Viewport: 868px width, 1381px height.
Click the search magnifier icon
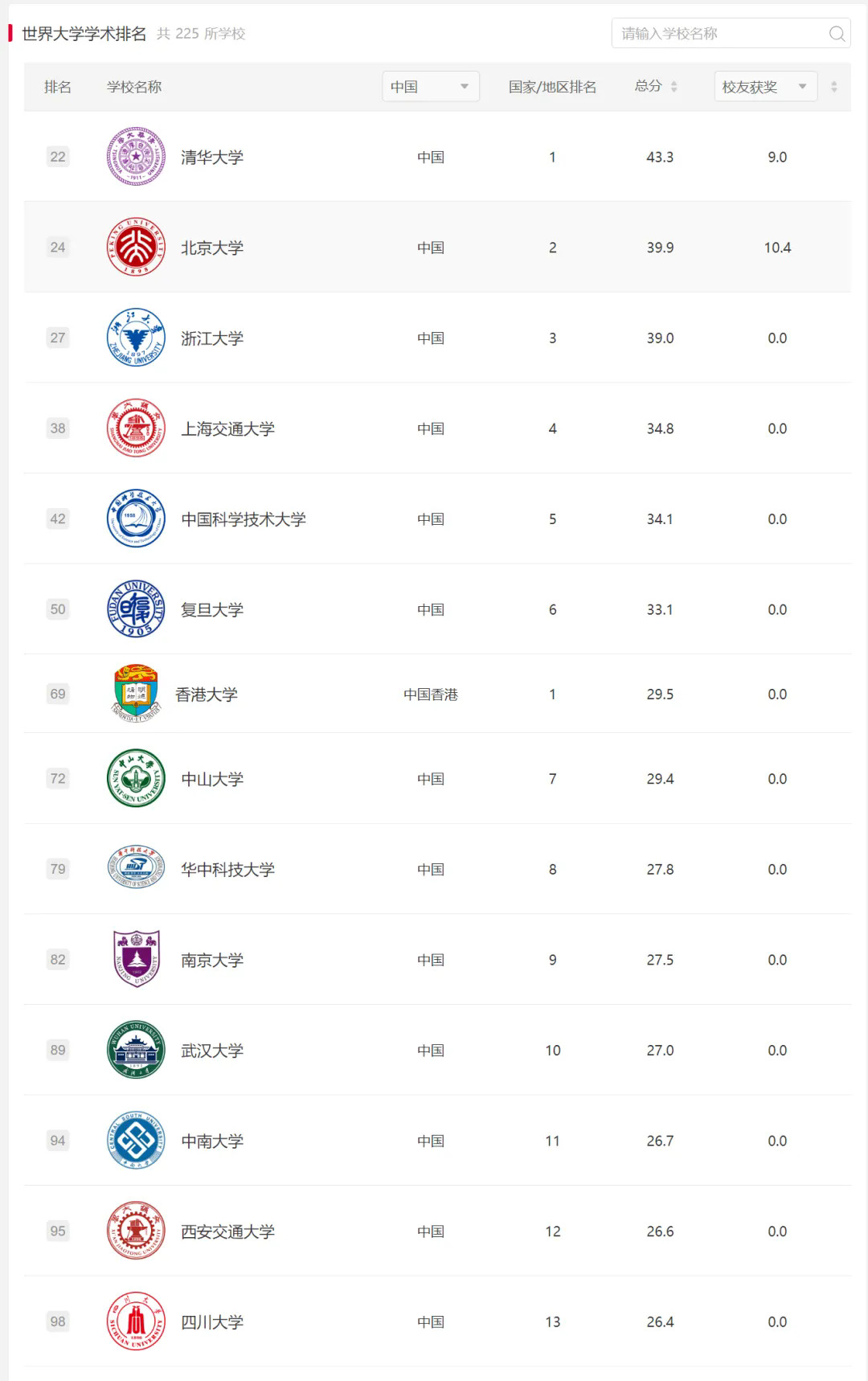(837, 34)
